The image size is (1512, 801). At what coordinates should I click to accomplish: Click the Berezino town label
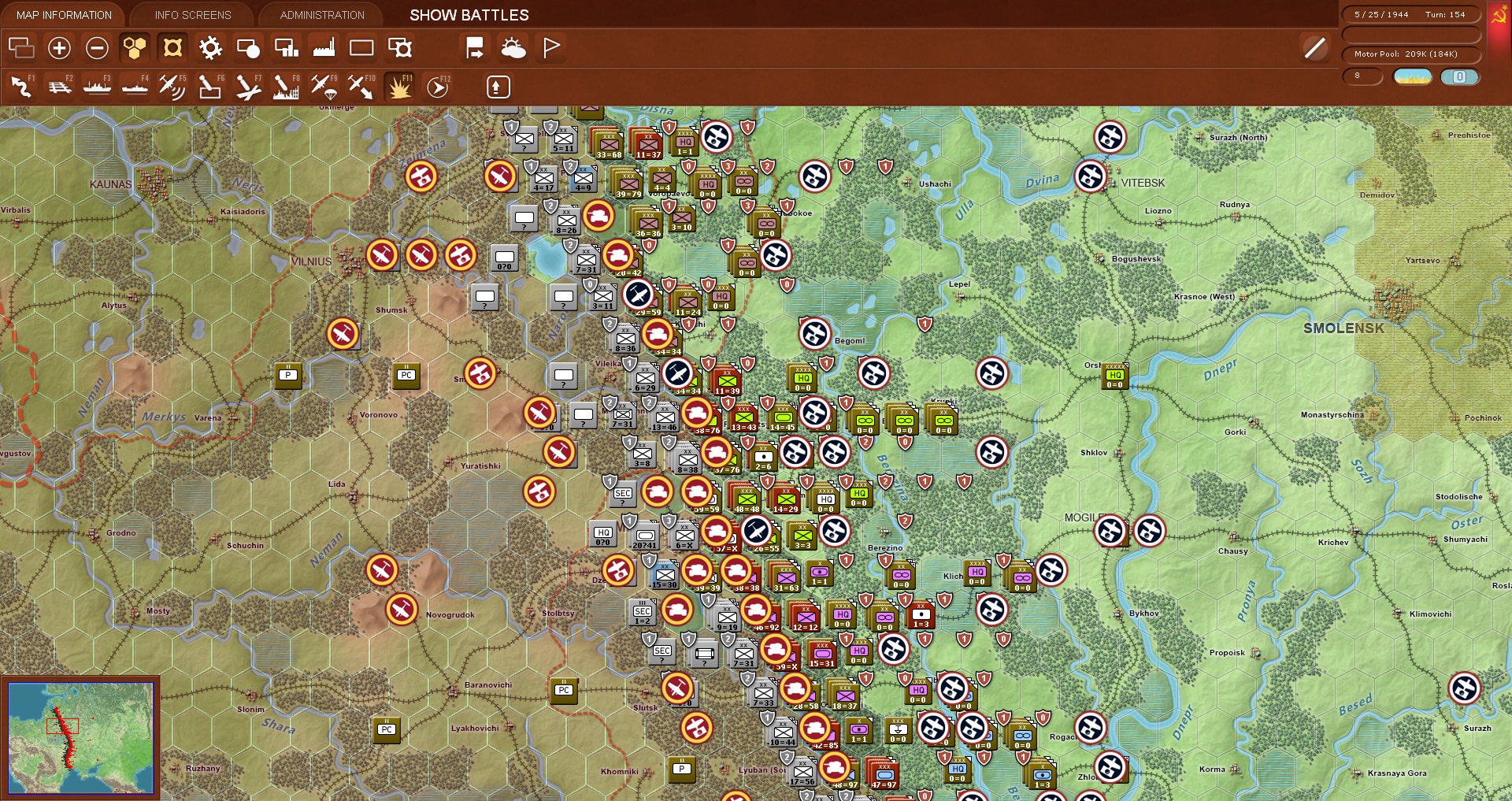[x=885, y=548]
